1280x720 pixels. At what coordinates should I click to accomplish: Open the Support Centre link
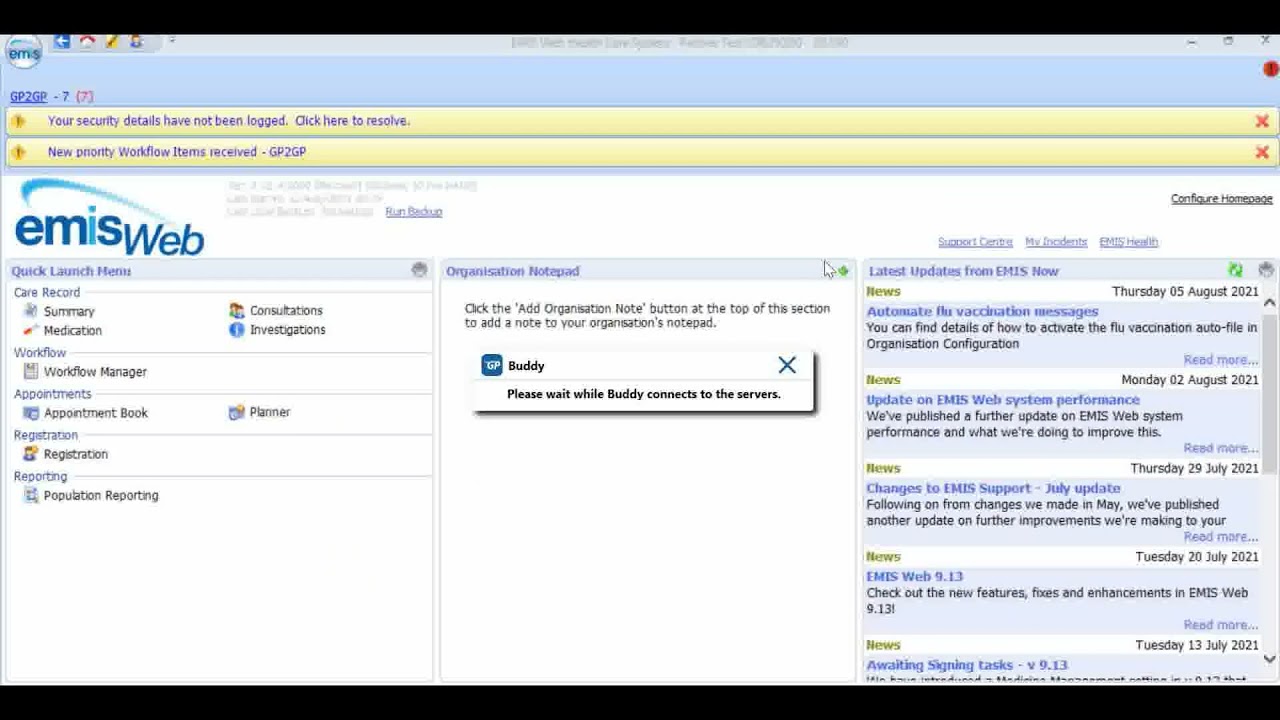pyautogui.click(x=975, y=242)
